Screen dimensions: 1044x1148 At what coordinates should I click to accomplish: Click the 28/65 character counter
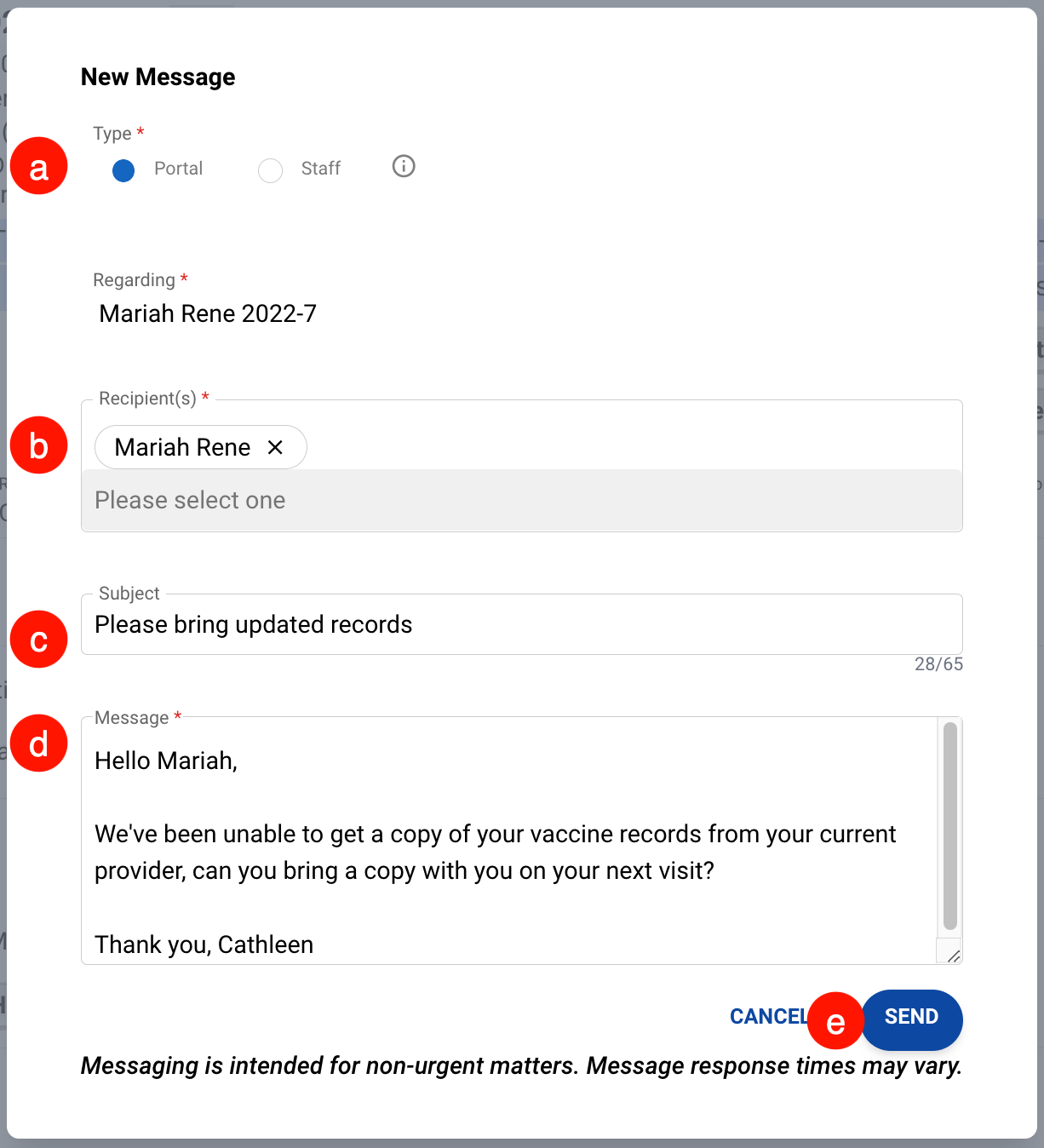(938, 664)
